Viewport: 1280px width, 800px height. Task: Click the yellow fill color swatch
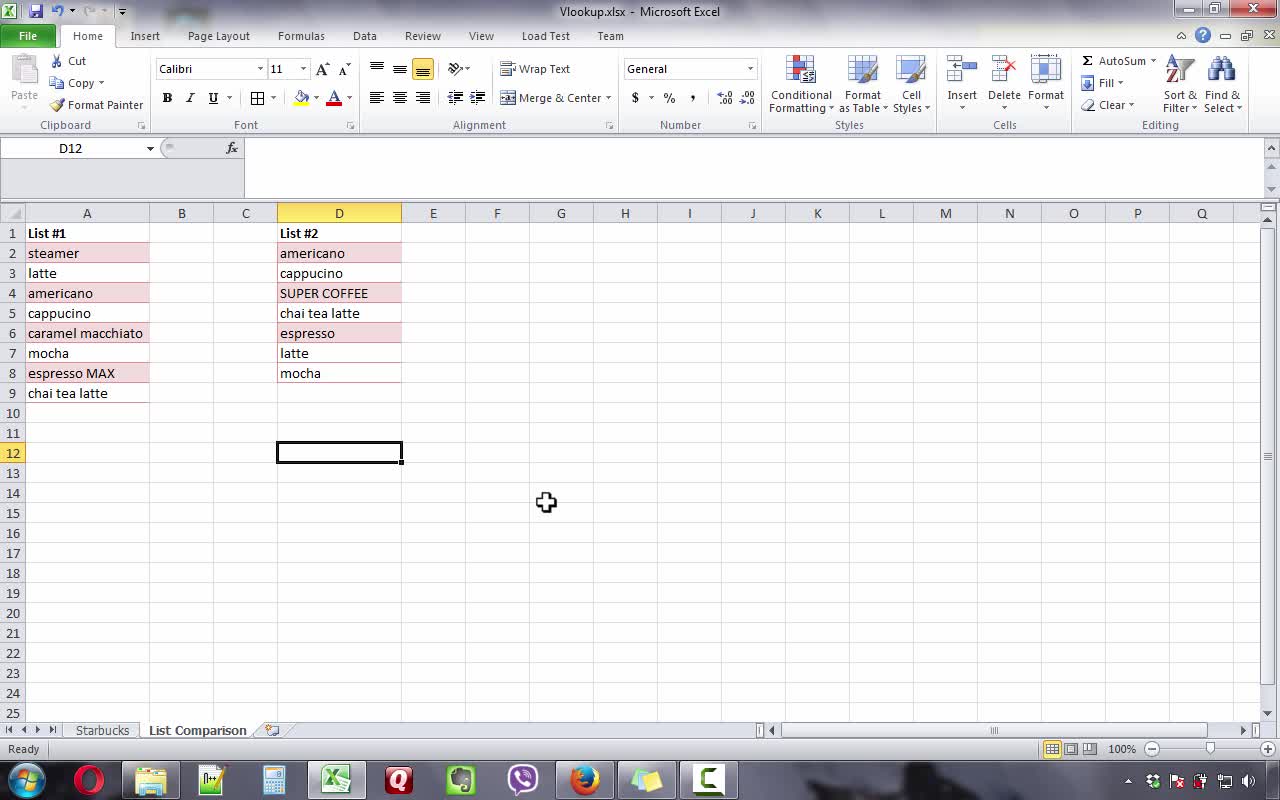(301, 98)
